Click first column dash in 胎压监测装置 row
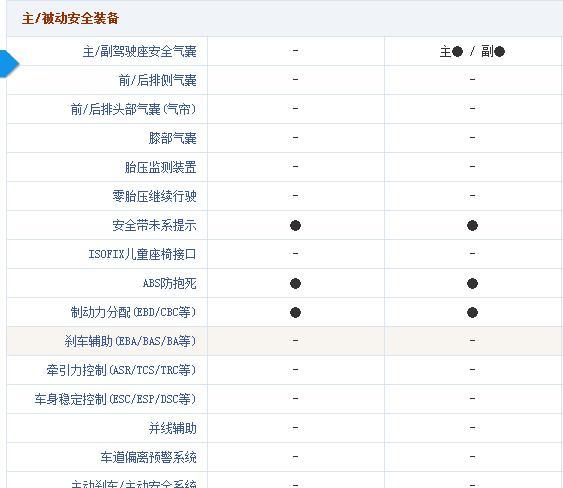563x488 pixels. pyautogui.click(x=295, y=166)
